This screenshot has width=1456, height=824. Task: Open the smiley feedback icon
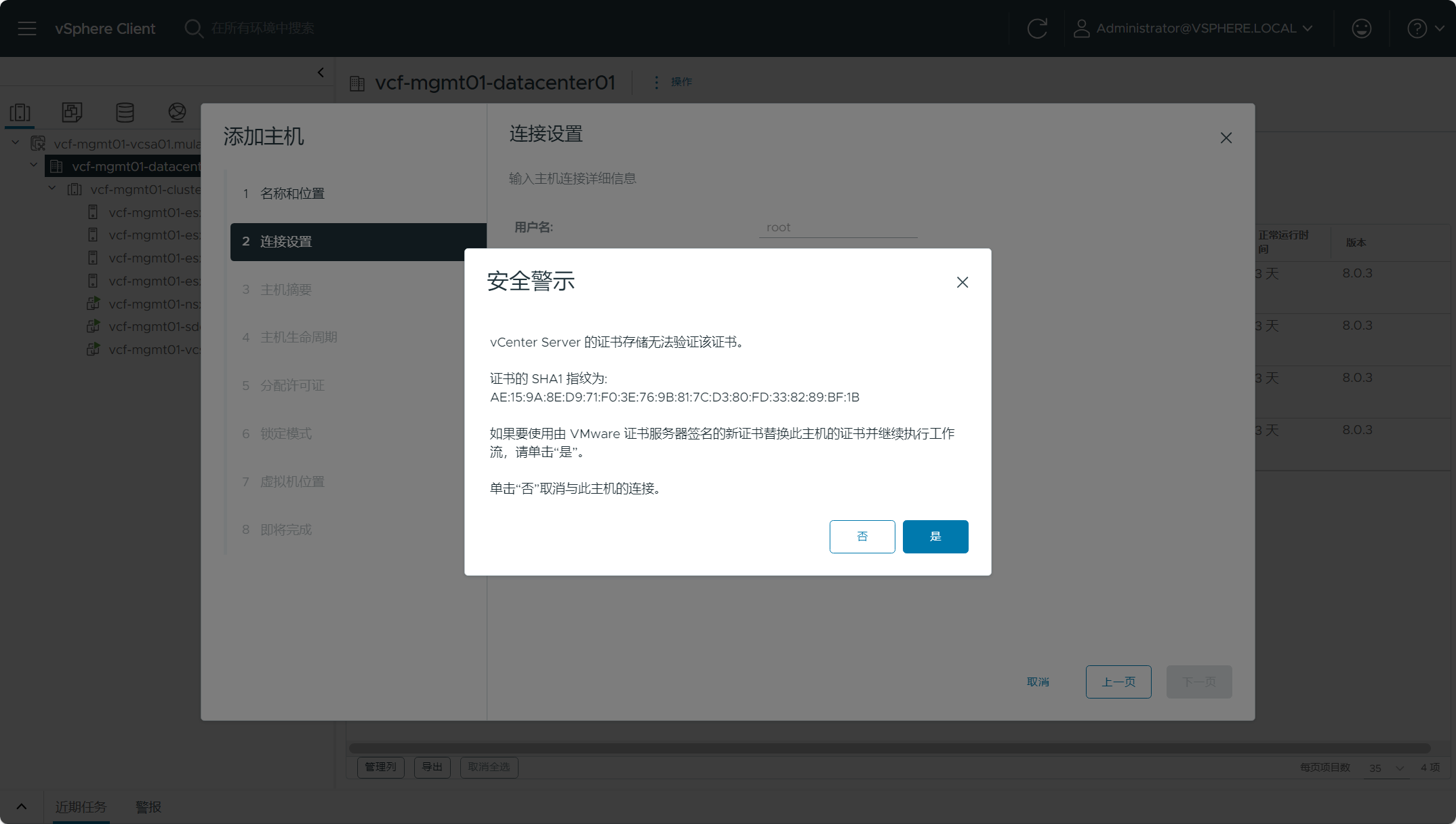(1361, 28)
